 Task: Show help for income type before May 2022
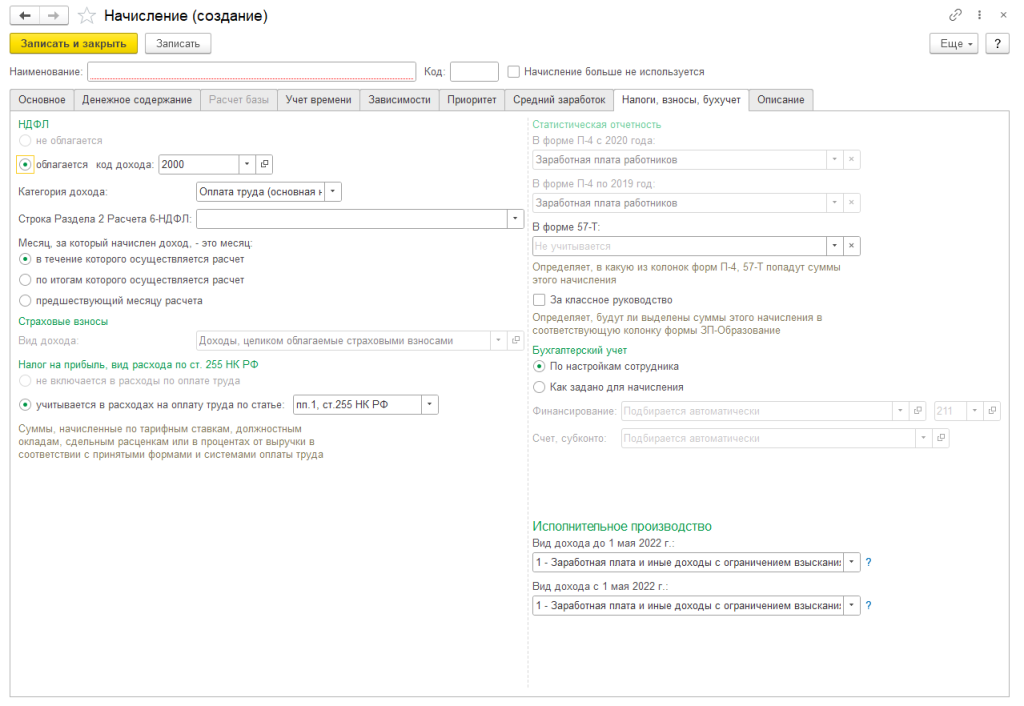(x=869, y=563)
